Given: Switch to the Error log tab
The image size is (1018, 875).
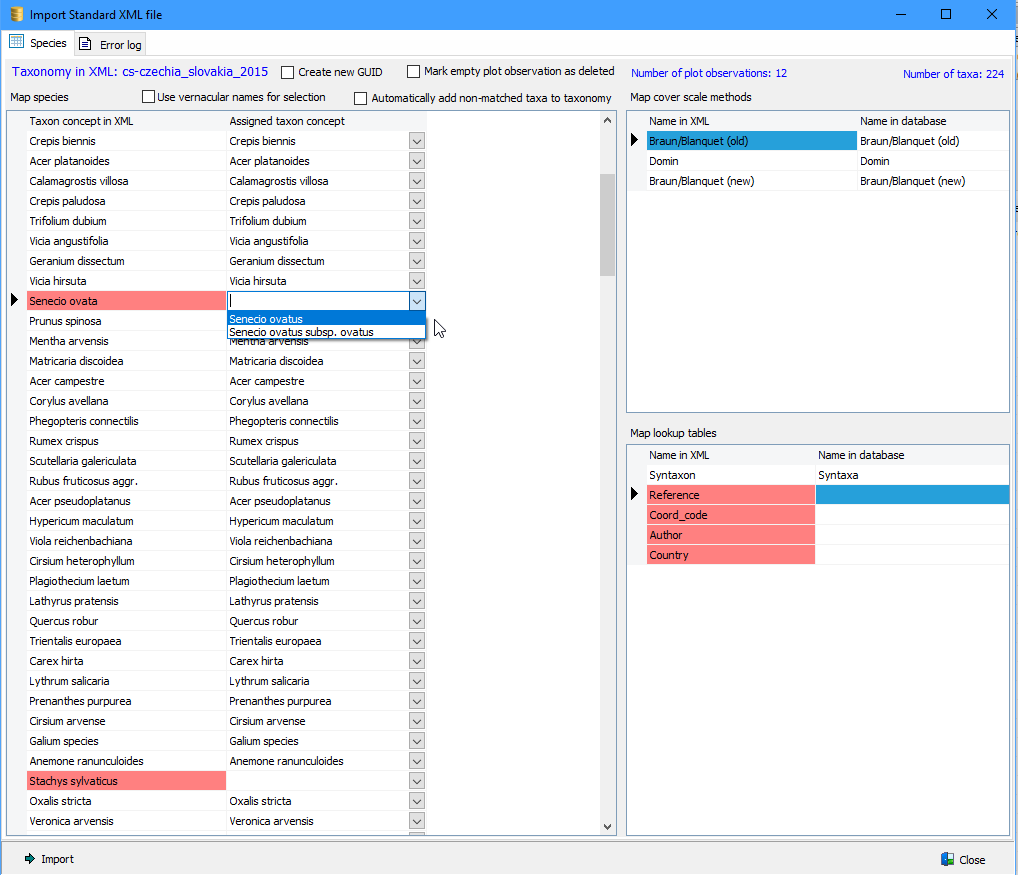Looking at the screenshot, I should (x=111, y=44).
